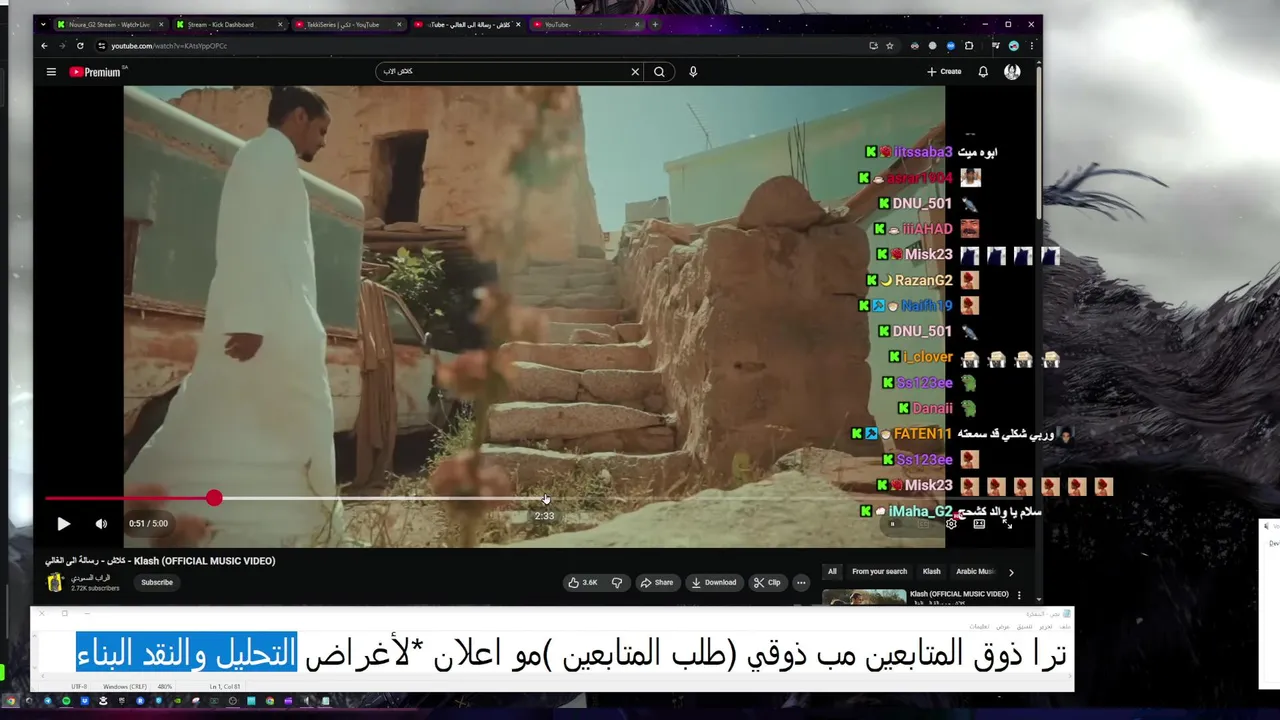This screenshot has width=1280, height=720.
Task: Select the All filter chip
Action: pos(832,572)
